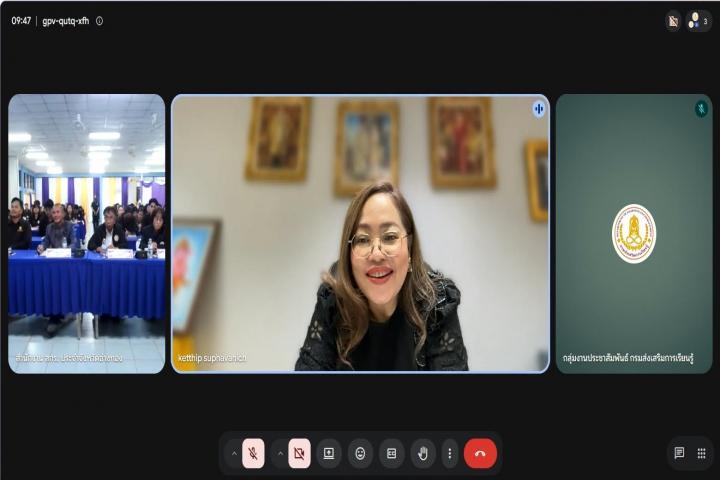Viewport: 720px width, 480px height.
Task: Unmute the microphone button
Action: (x=253, y=453)
